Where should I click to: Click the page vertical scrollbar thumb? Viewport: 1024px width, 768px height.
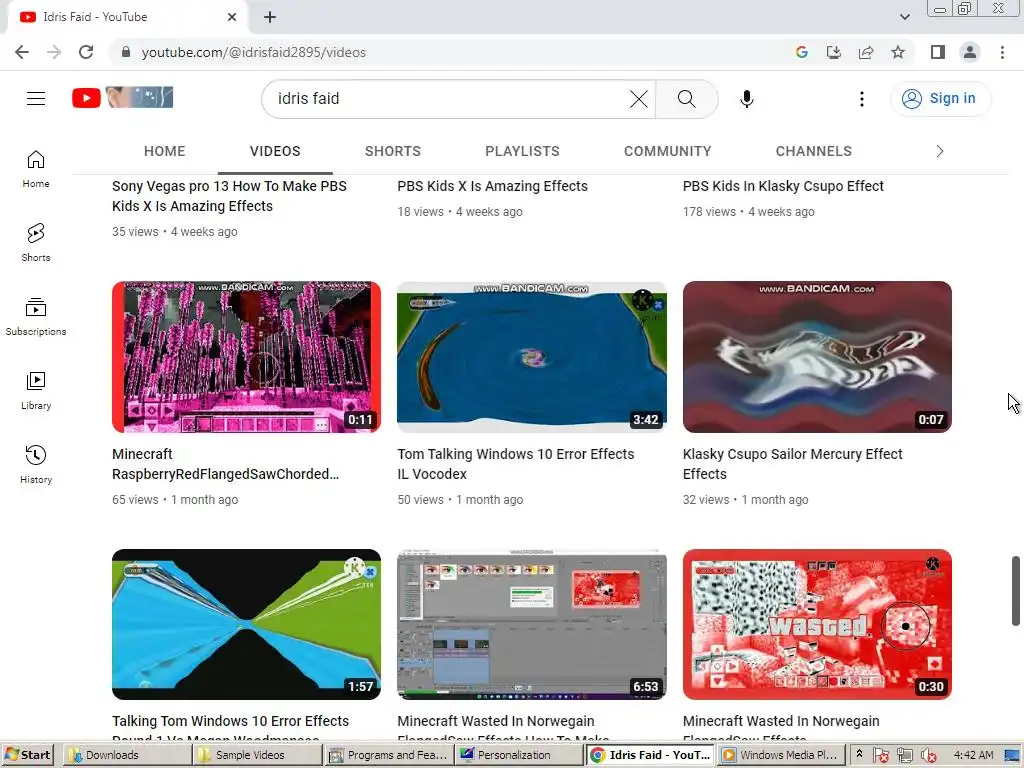click(x=1016, y=590)
